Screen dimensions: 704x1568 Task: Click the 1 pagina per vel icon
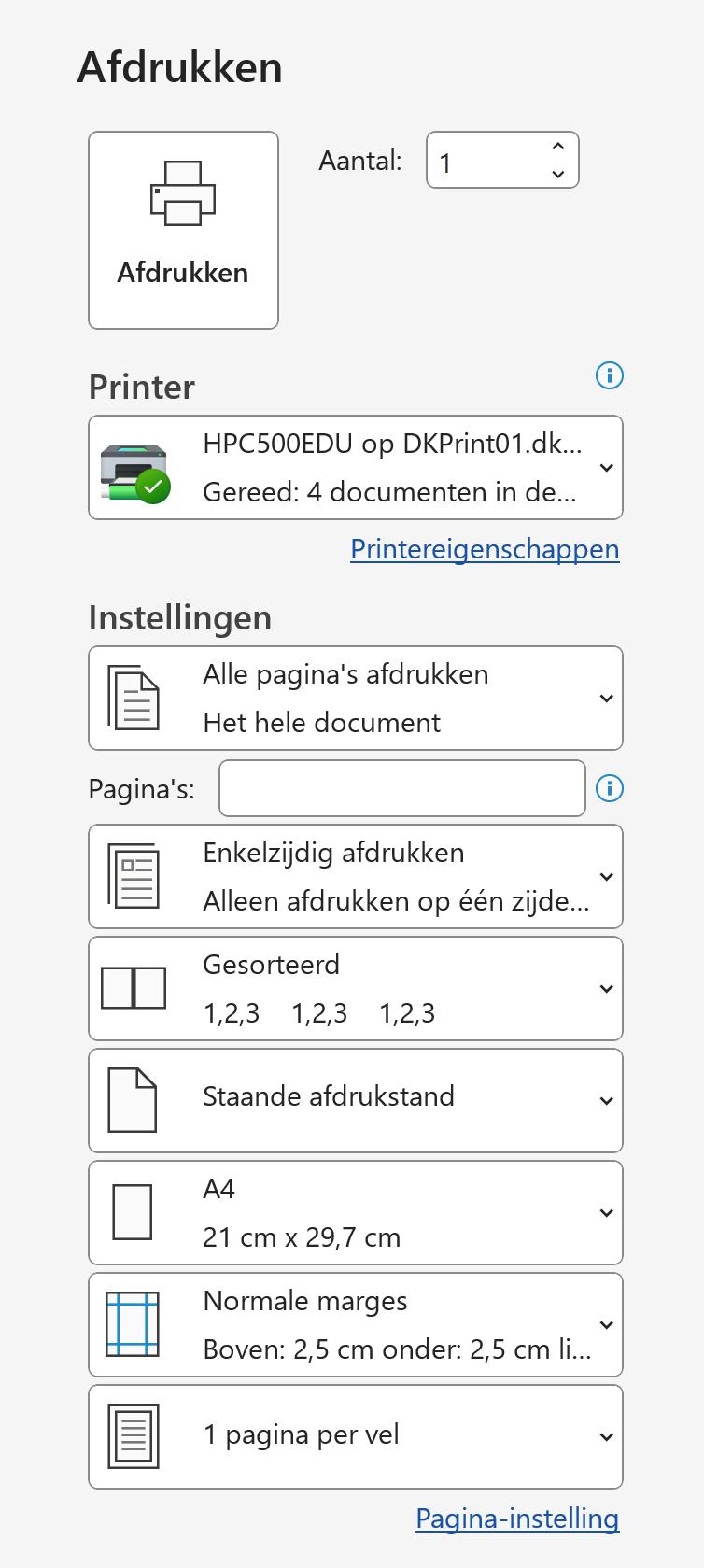[134, 1436]
